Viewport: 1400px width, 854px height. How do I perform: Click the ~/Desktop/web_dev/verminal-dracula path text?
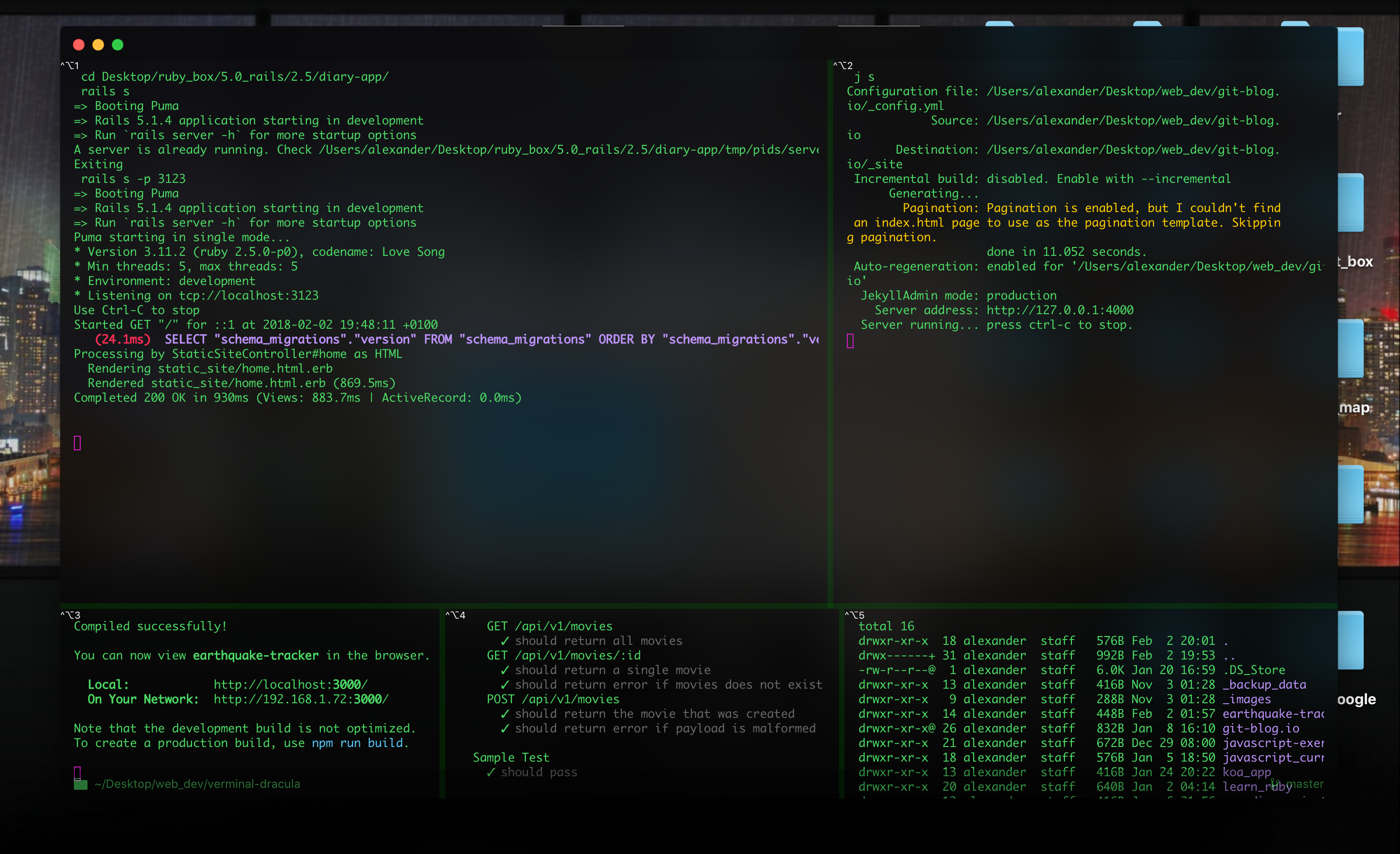[197, 784]
